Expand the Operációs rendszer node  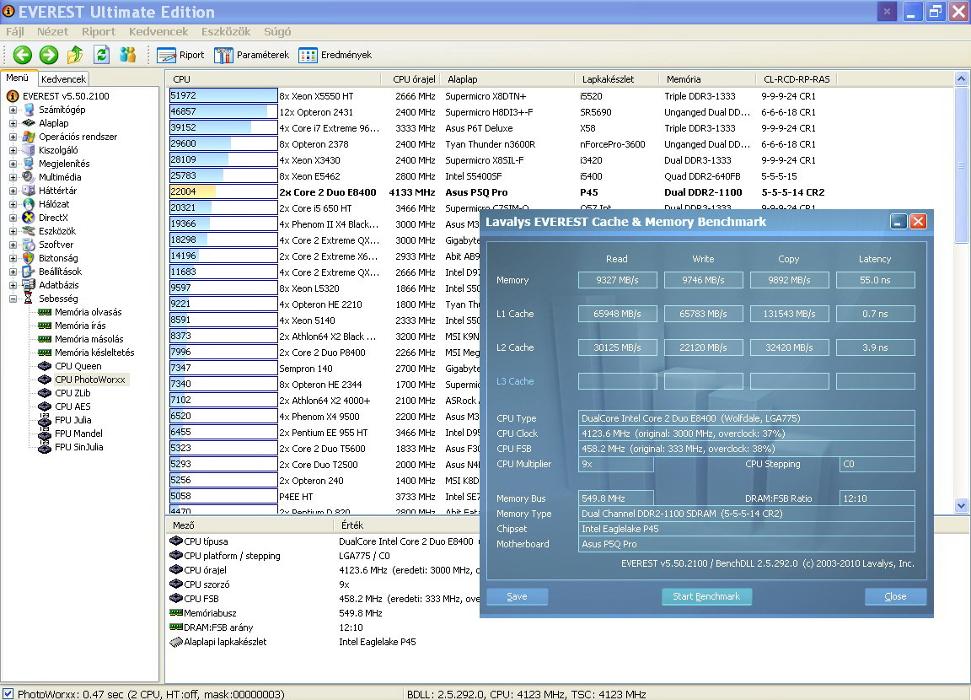click(x=13, y=137)
